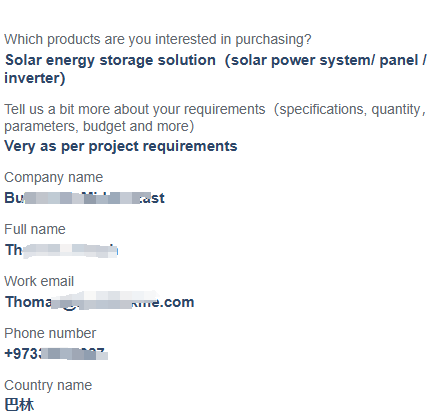Image resolution: width=438 pixels, height=420 pixels.
Task: Click 'parameters, budget and more)' line
Action: 99,126
